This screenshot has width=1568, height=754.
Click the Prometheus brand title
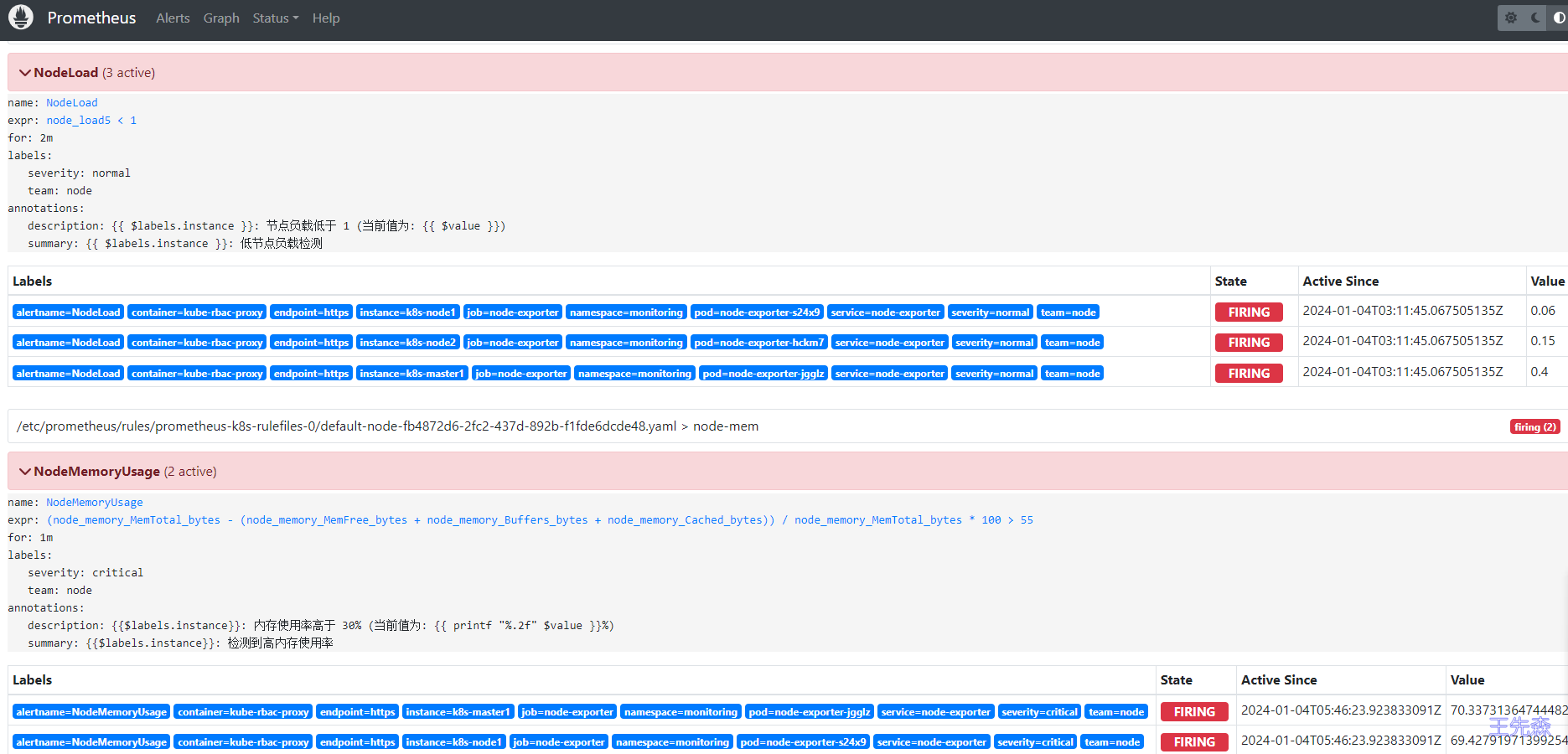click(91, 18)
